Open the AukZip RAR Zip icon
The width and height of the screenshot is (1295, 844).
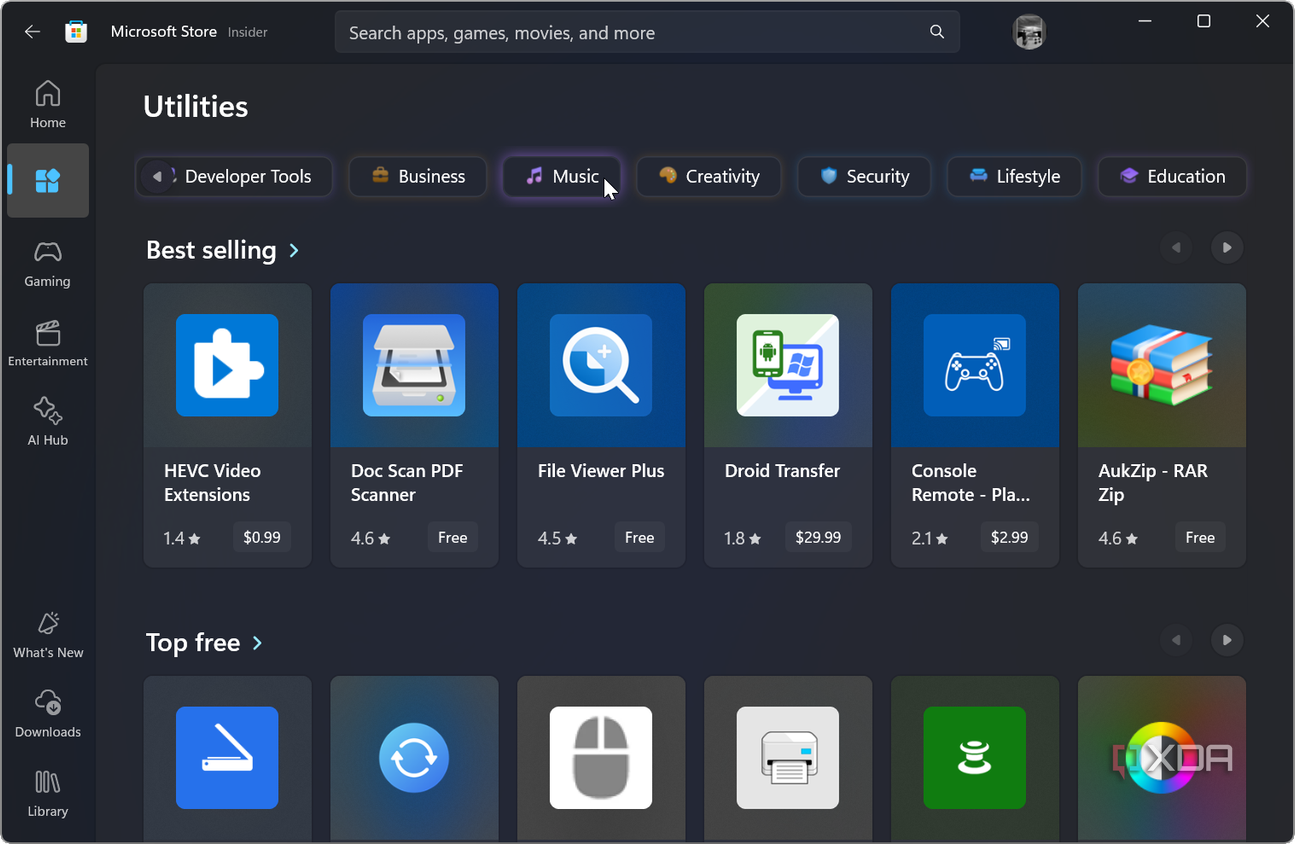(1162, 365)
